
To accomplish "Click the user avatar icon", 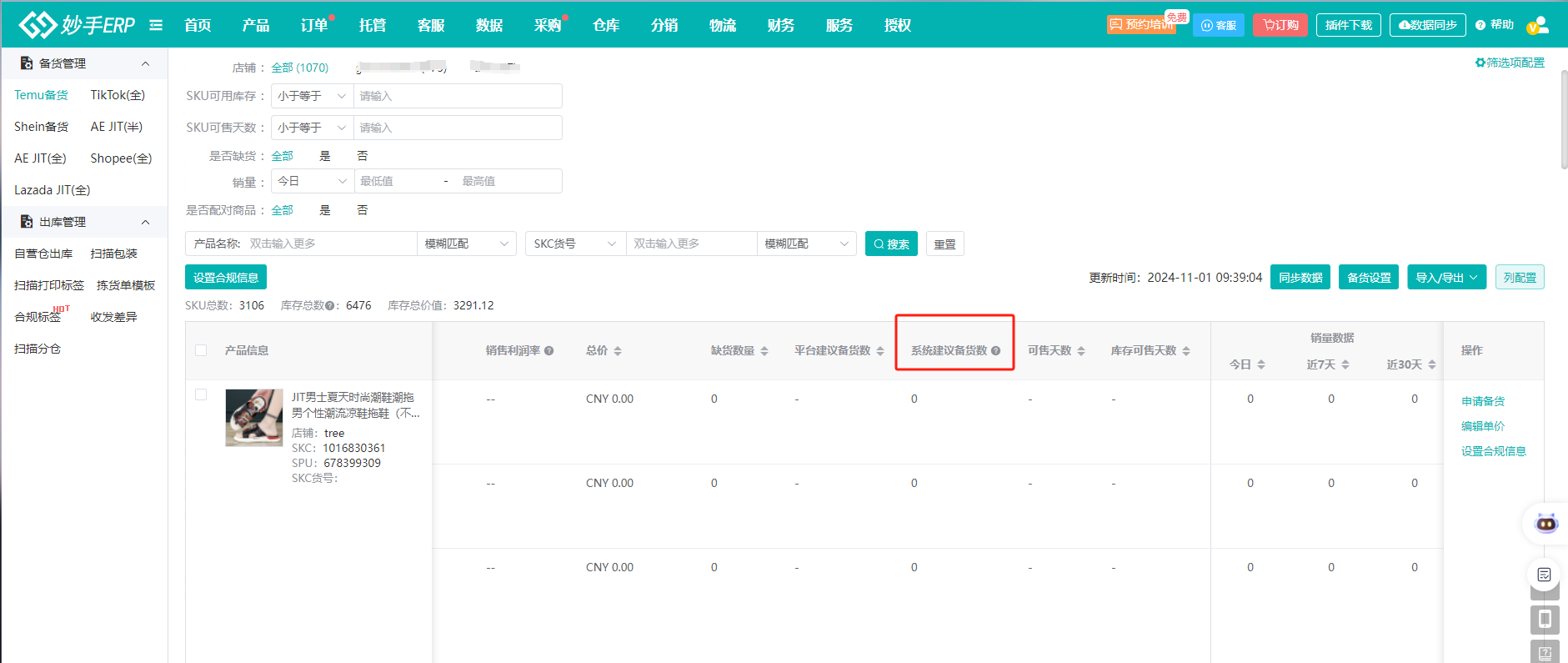I will (x=1538, y=25).
